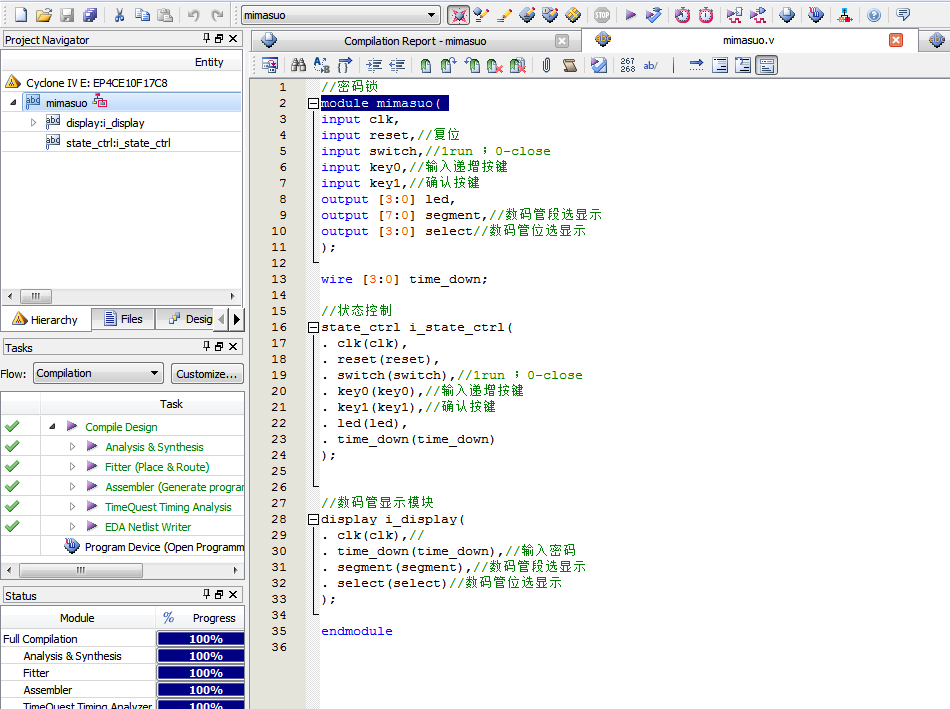Toggle line numbers display icon
This screenshot has width=950, height=709.
pyautogui.click(x=628, y=65)
